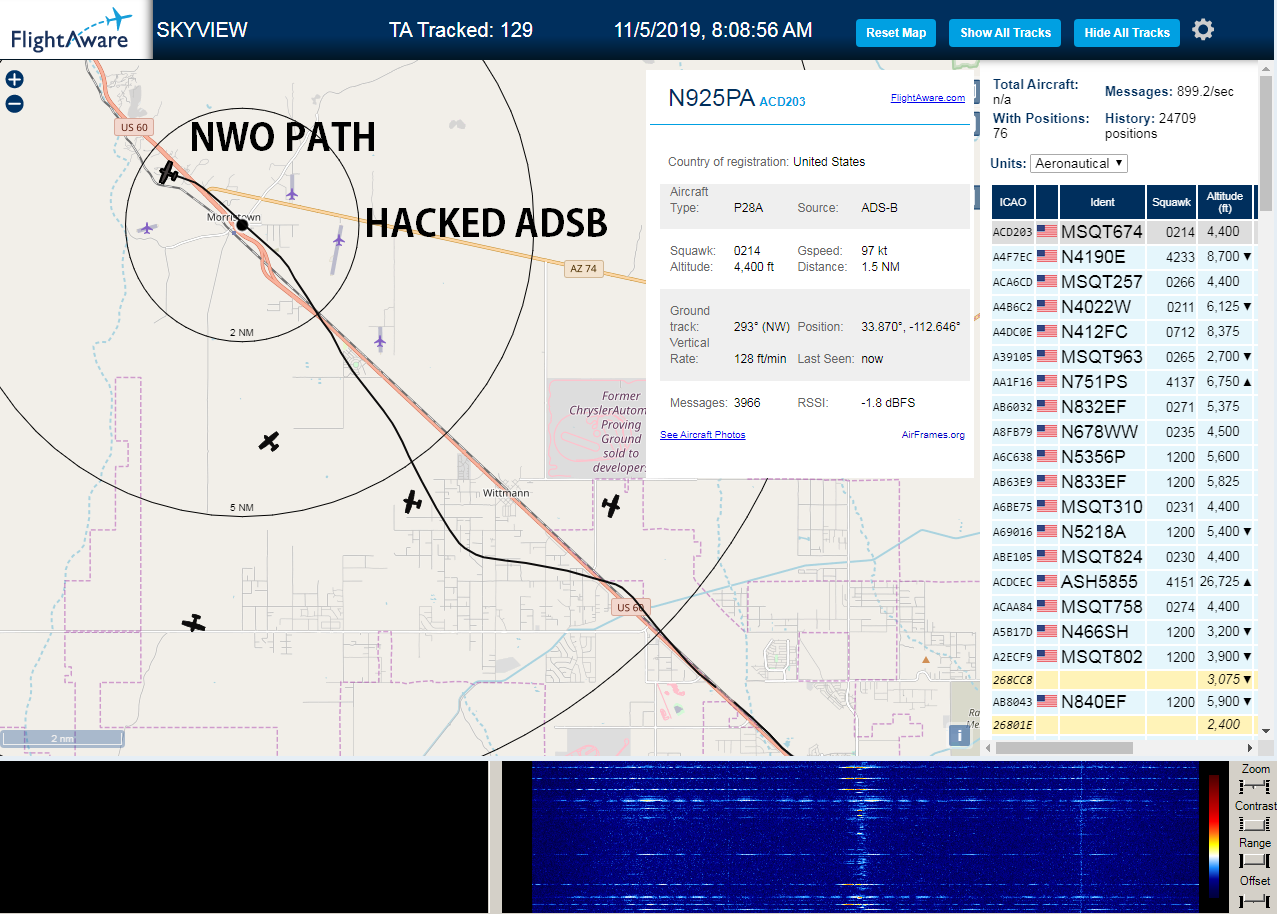
Task: Click Reset Map button
Action: pyautogui.click(x=896, y=33)
